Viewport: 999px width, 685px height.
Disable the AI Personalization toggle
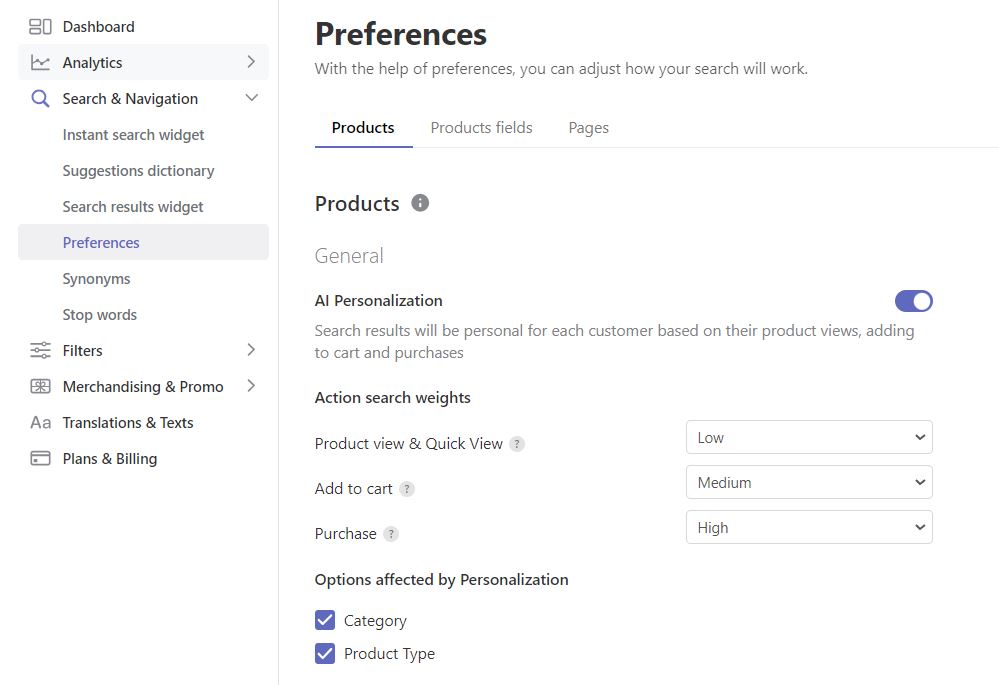pos(914,301)
